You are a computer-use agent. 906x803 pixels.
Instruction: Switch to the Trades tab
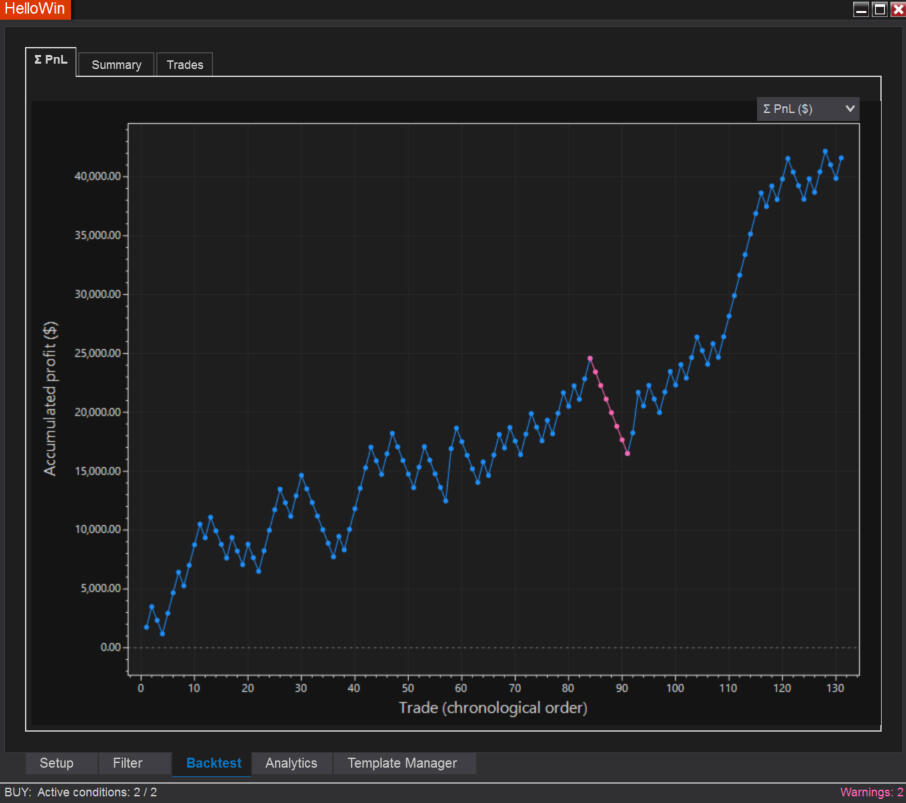click(x=185, y=65)
